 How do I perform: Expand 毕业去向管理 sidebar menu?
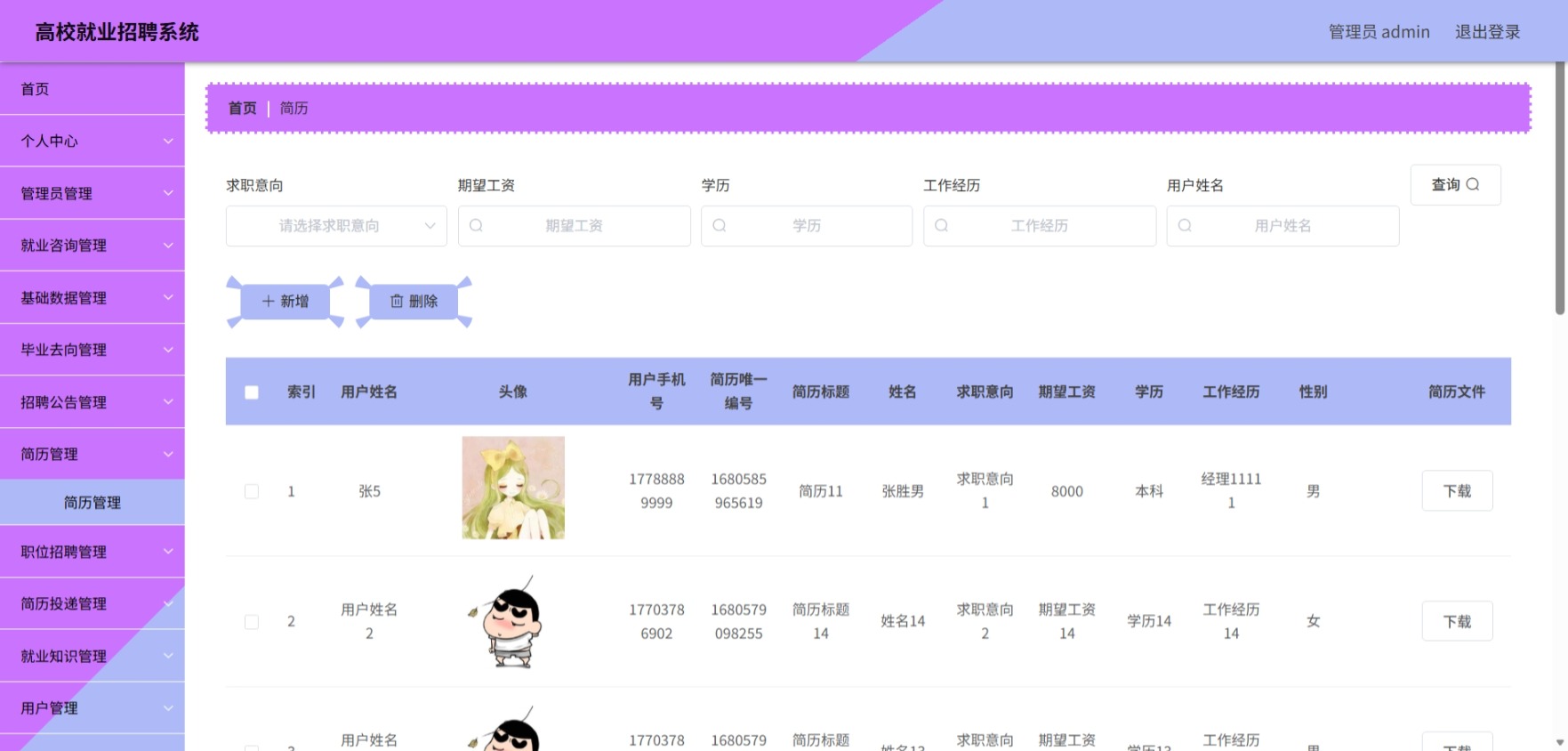click(92, 350)
